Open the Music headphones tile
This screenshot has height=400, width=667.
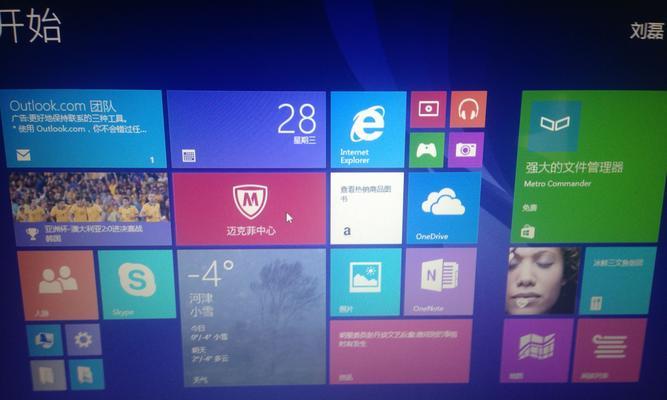(468, 109)
